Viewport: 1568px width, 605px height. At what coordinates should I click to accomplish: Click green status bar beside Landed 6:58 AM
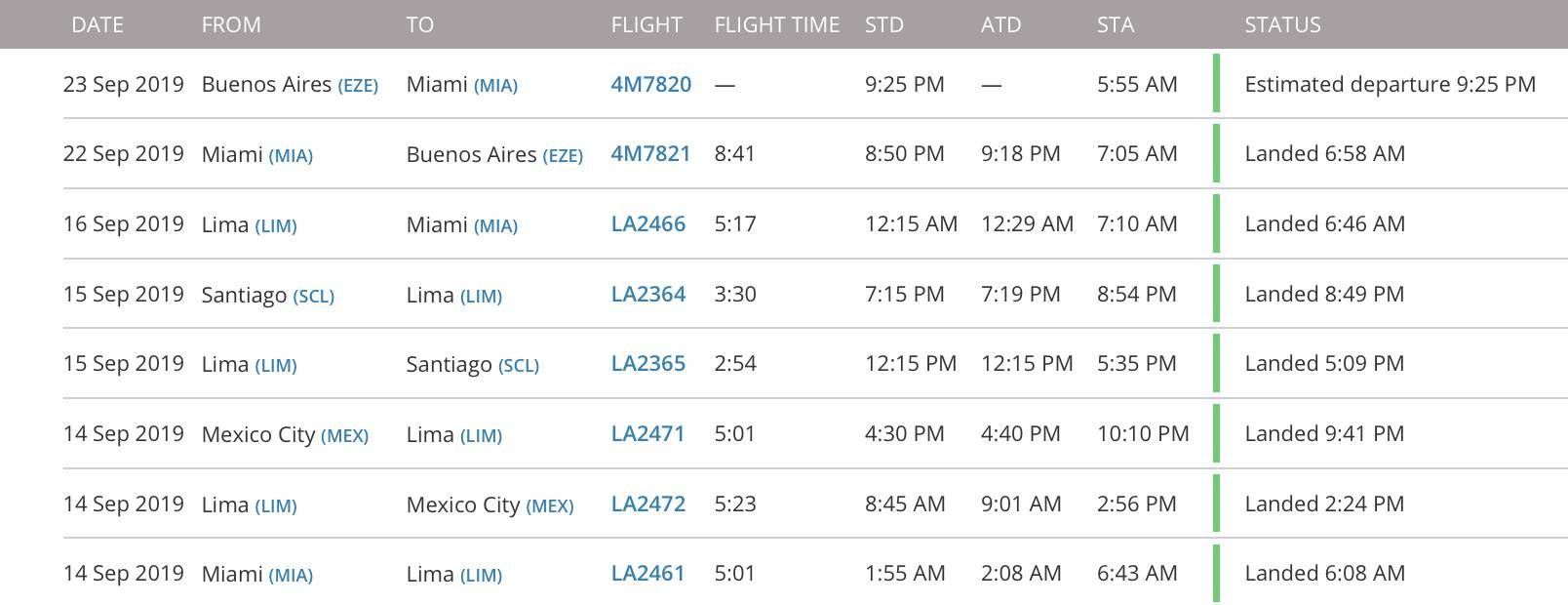pos(1216,153)
